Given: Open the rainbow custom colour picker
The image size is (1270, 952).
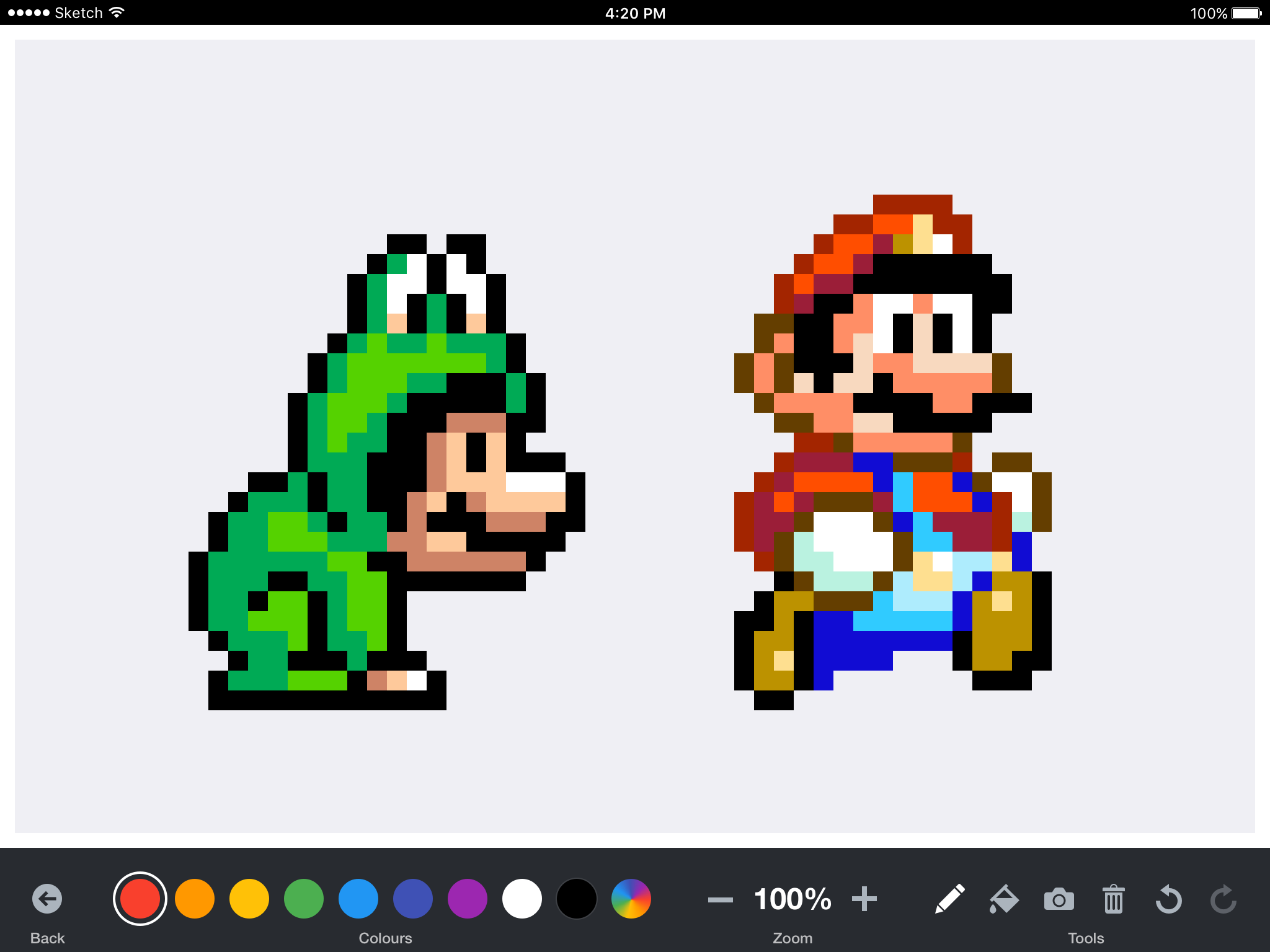Looking at the screenshot, I should click(631, 899).
